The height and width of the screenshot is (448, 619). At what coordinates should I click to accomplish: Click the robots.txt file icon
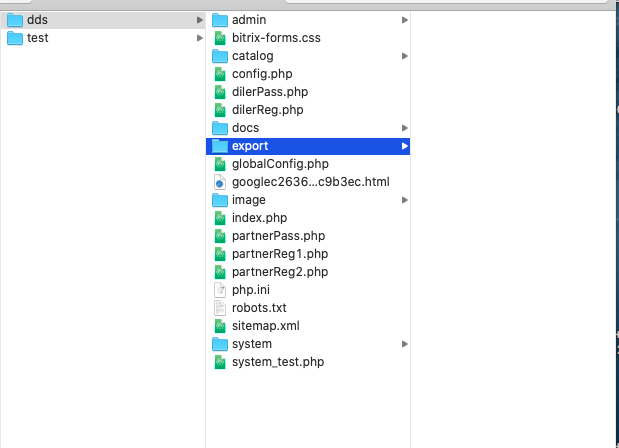click(220, 308)
